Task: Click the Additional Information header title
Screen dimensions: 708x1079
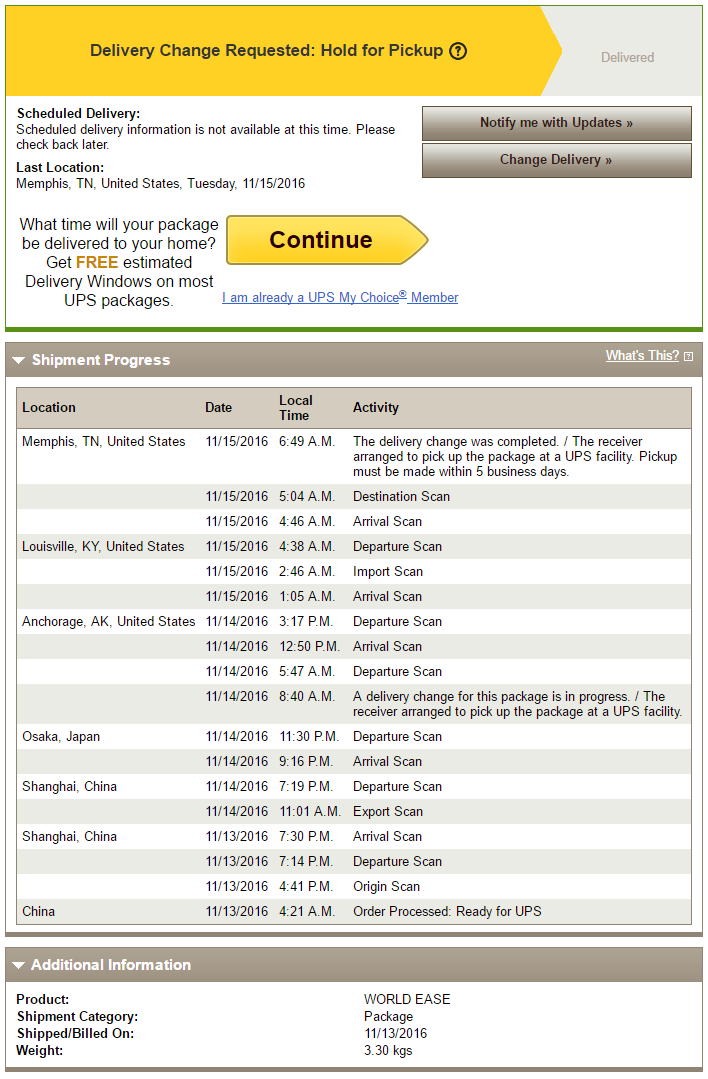Action: click(111, 965)
